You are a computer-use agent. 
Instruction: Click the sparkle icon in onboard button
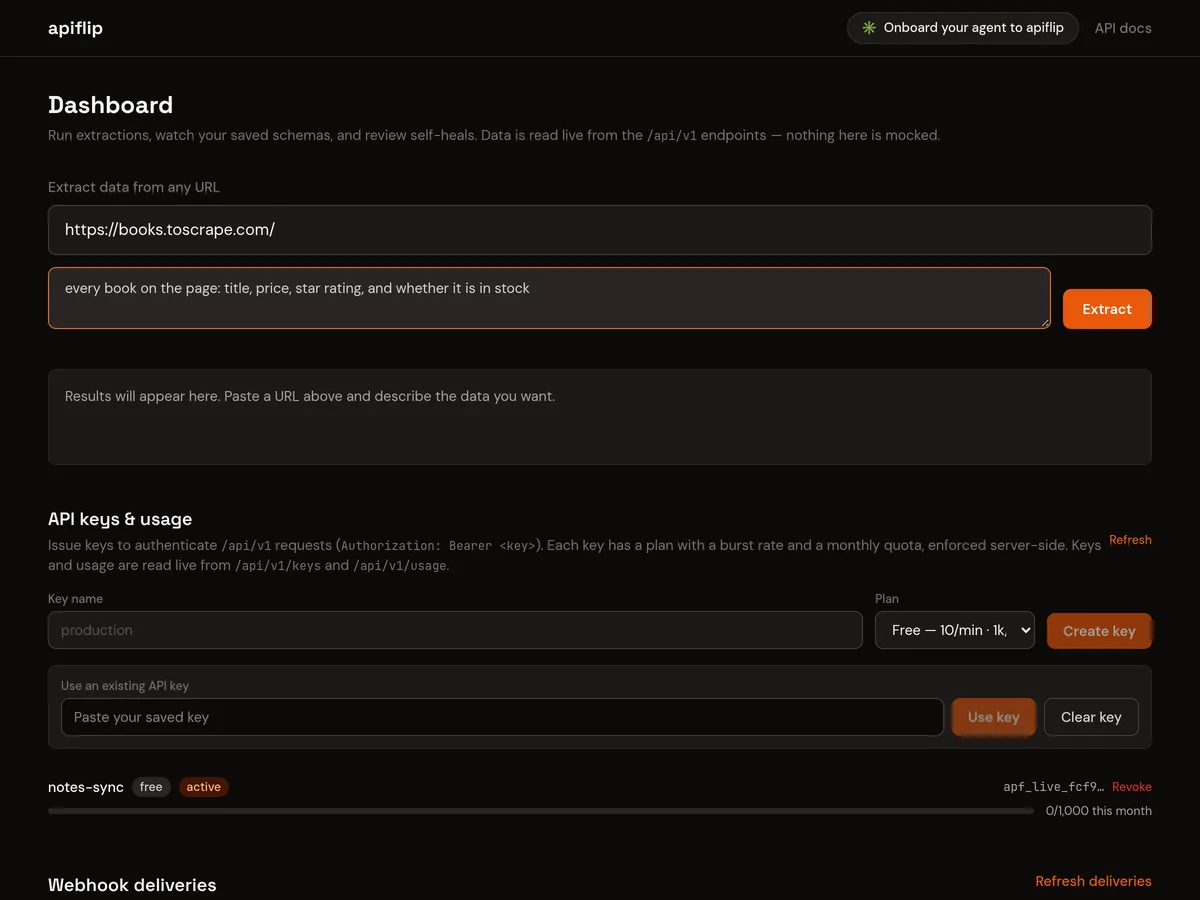[x=869, y=28]
